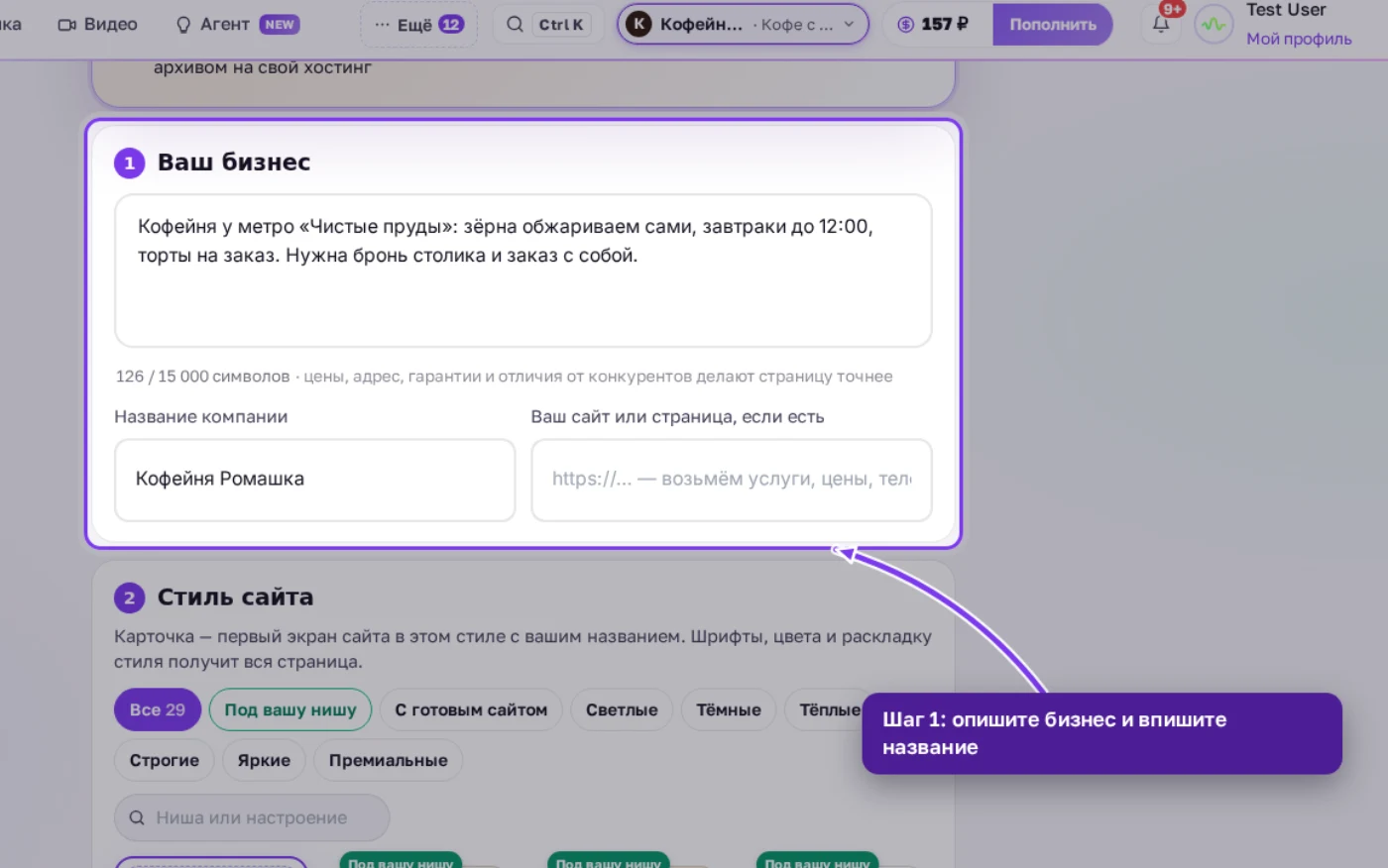Open the Ctrl K search
The height and width of the screenshot is (868, 1388).
point(548,25)
